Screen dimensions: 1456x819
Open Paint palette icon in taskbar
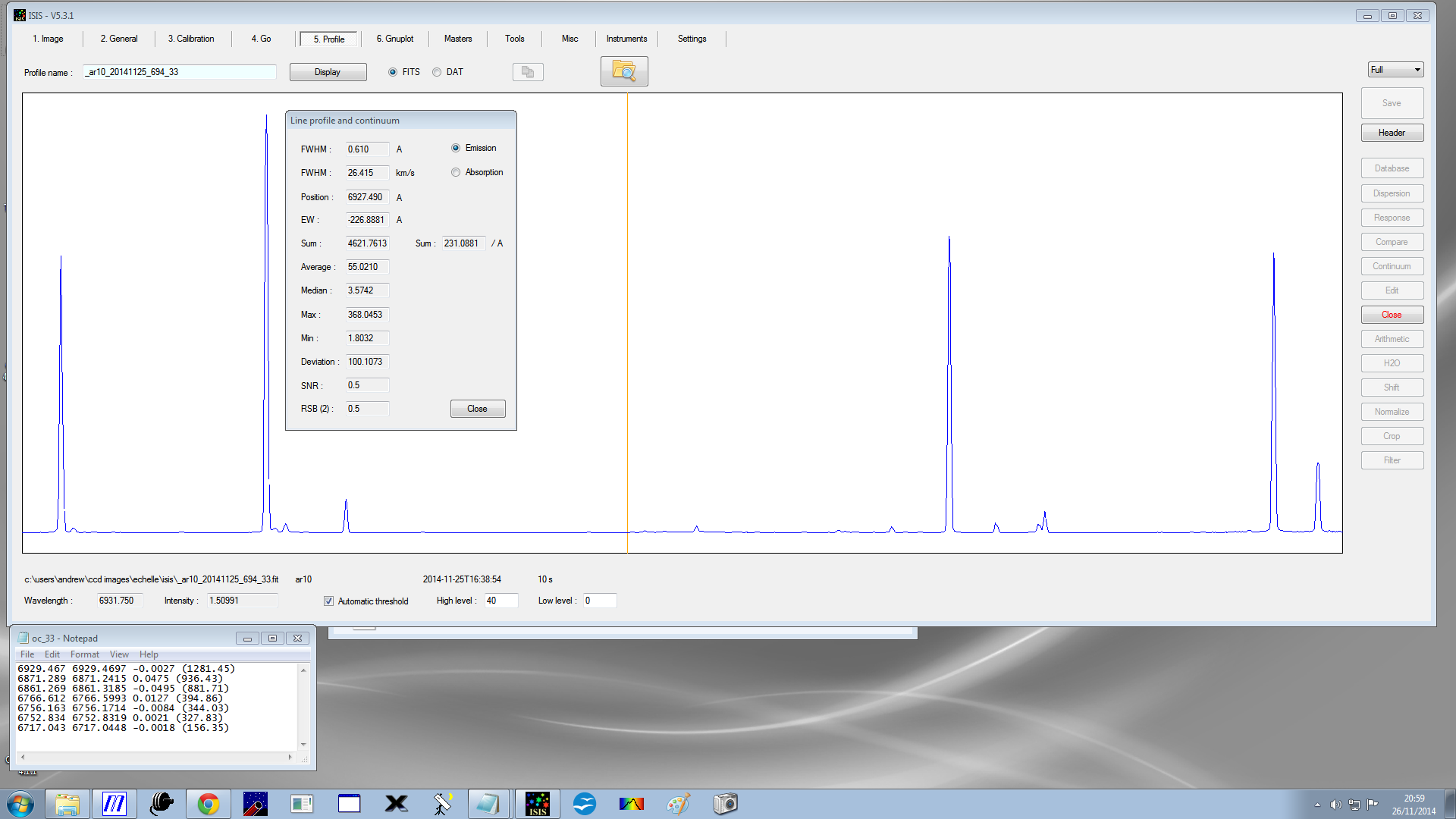click(x=678, y=804)
